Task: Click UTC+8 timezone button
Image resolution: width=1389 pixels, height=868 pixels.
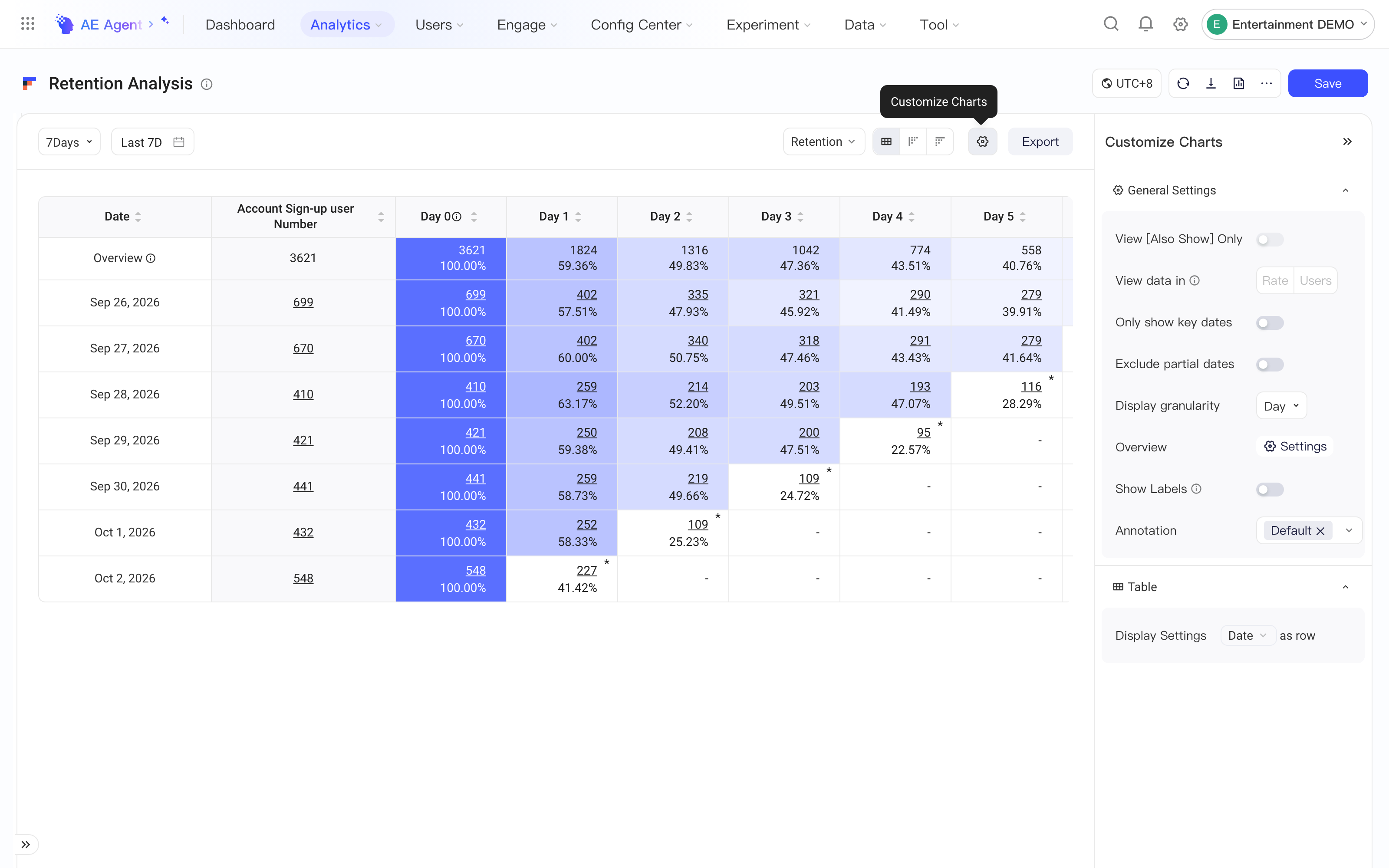Action: [x=1127, y=84]
